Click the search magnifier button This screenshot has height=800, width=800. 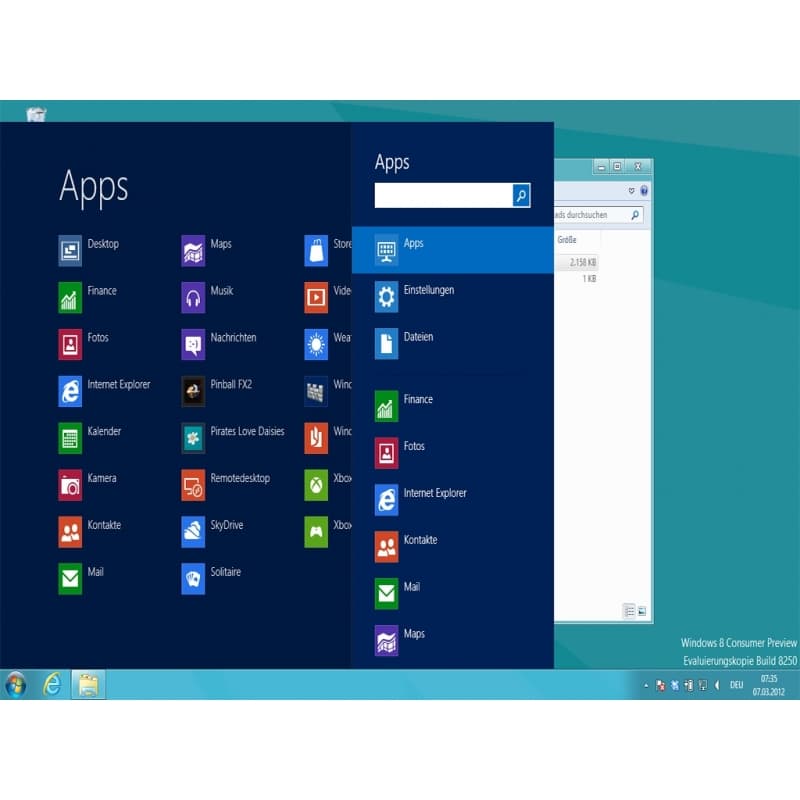521,195
